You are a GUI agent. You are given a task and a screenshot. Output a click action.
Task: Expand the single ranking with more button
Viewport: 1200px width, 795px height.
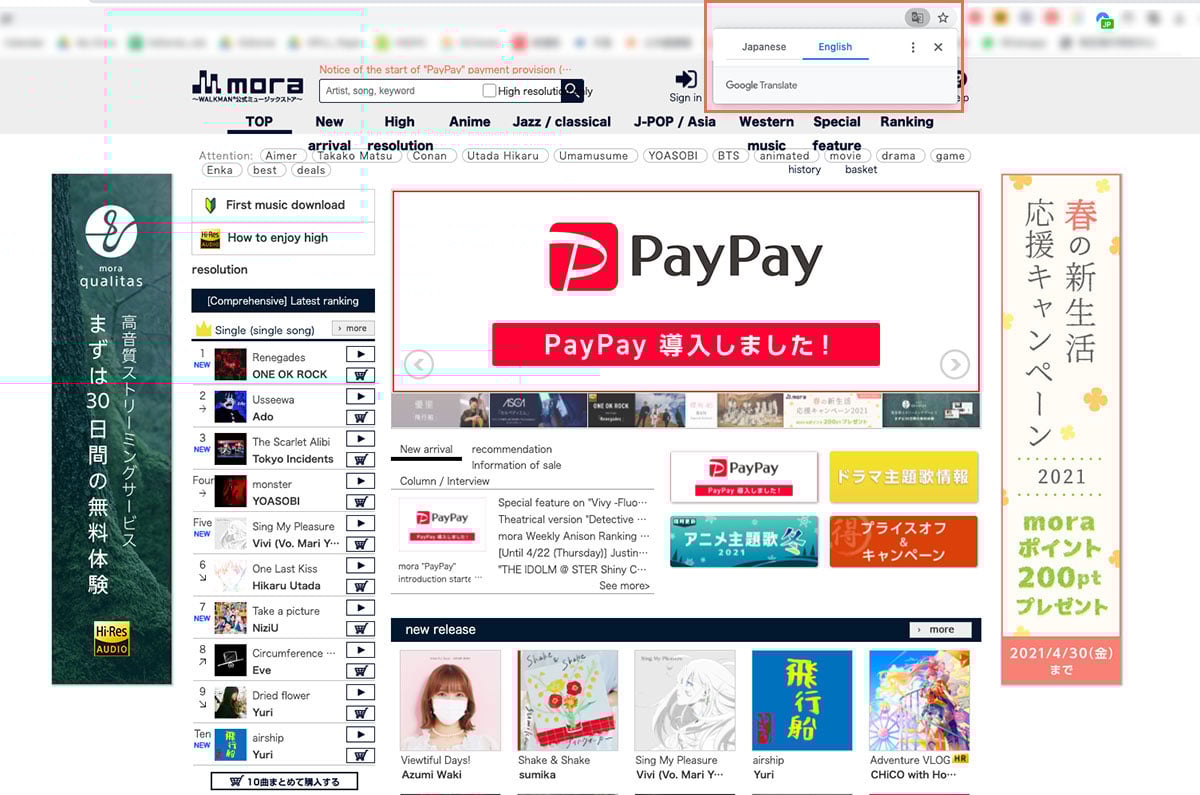(353, 328)
